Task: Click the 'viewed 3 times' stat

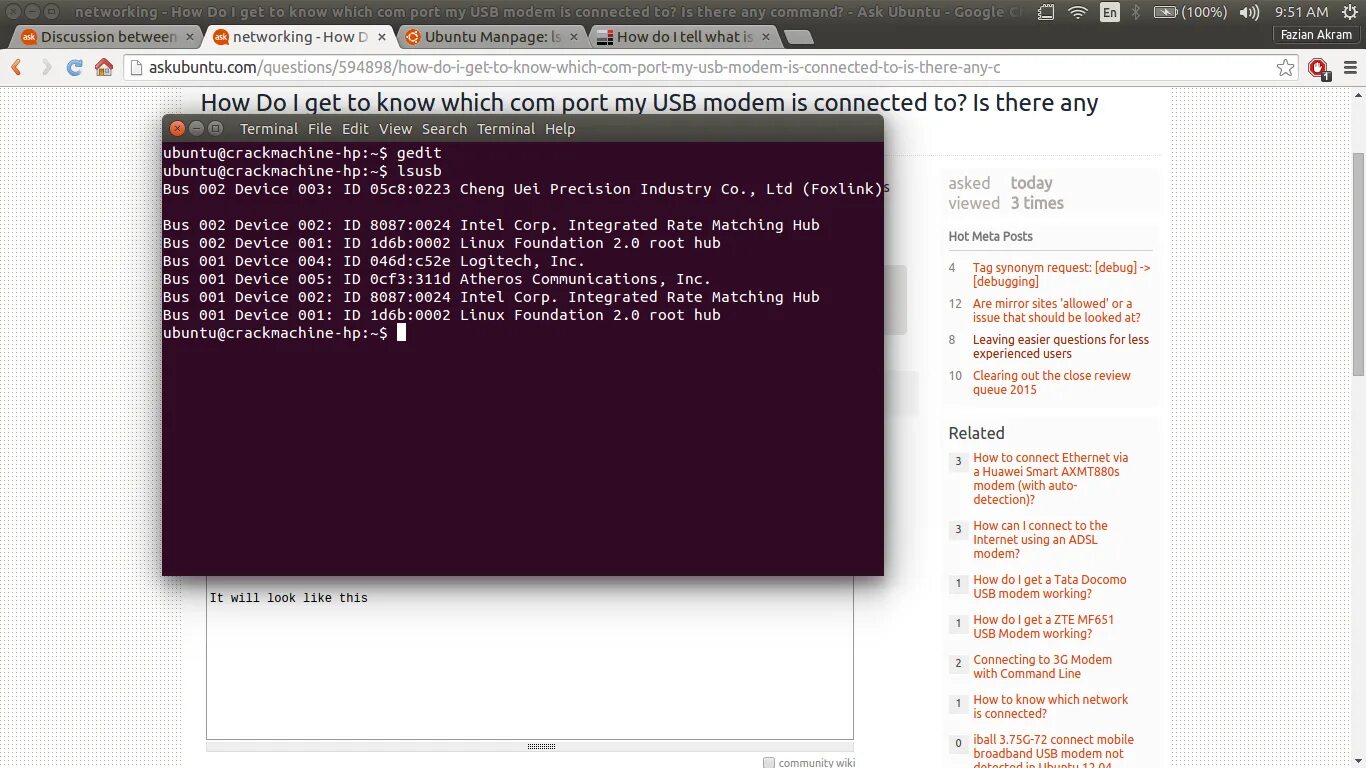Action: [1006, 203]
